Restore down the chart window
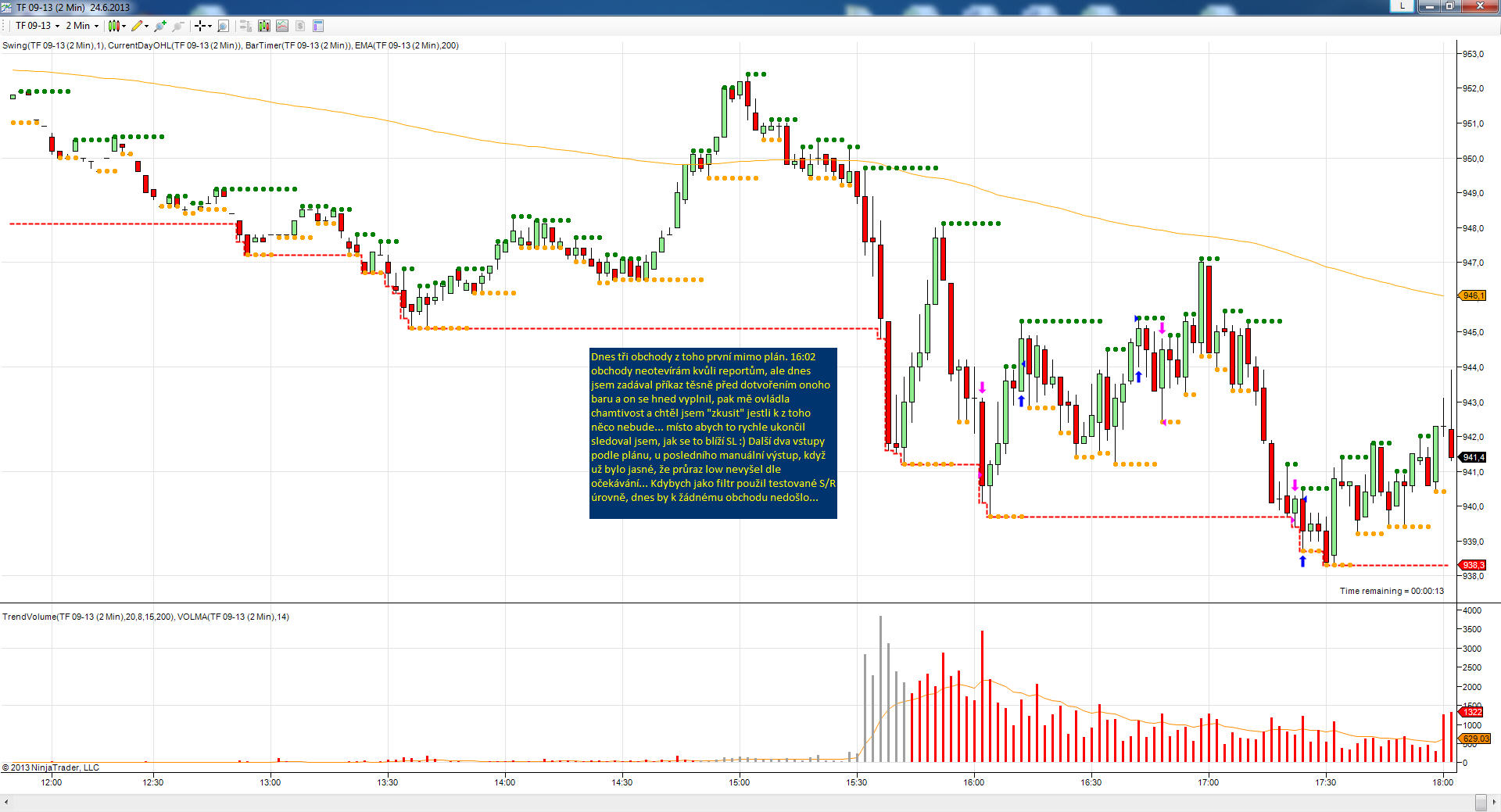1501x812 pixels. click(x=1451, y=6)
